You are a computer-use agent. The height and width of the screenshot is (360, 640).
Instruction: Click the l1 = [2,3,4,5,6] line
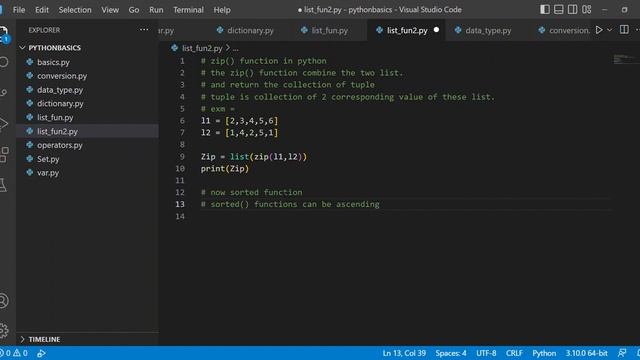coord(239,121)
